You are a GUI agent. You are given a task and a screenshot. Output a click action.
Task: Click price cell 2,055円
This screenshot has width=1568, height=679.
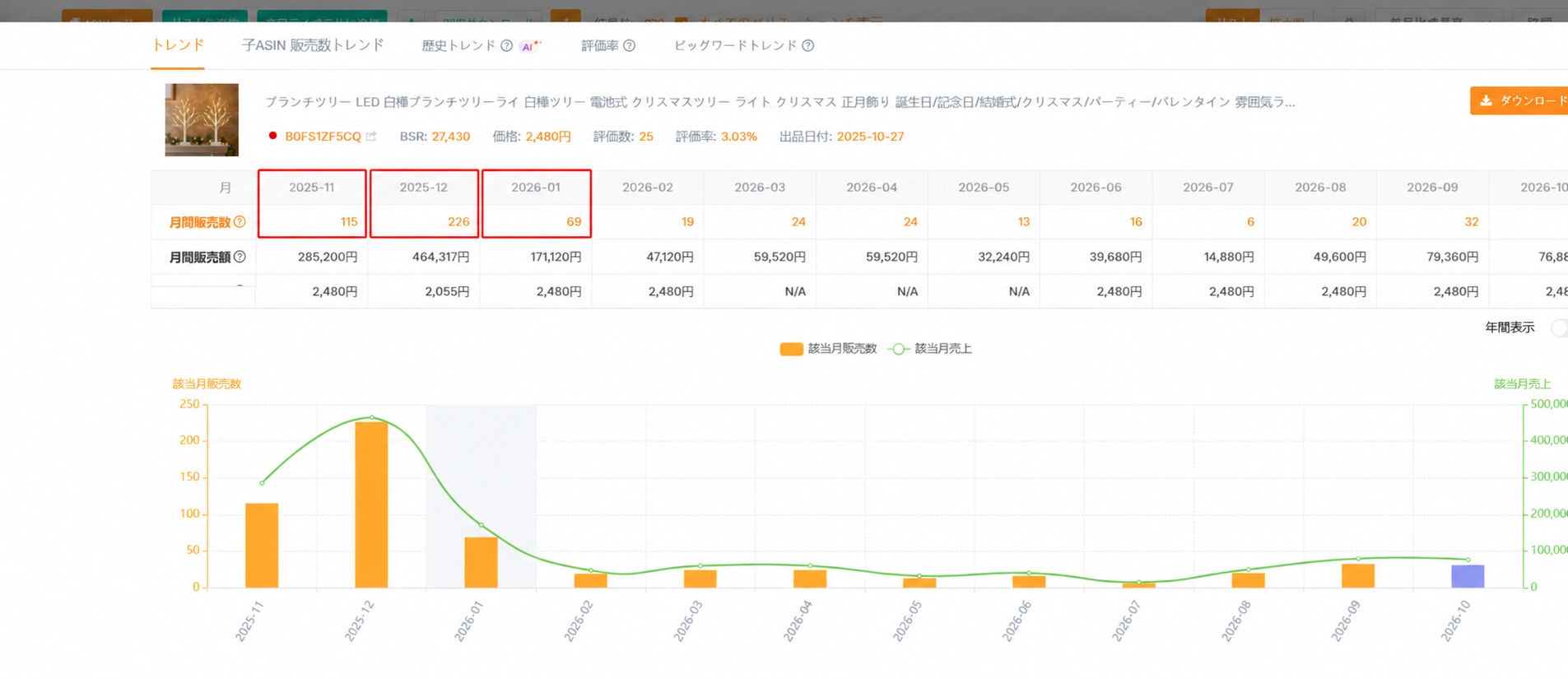pyautogui.click(x=447, y=291)
